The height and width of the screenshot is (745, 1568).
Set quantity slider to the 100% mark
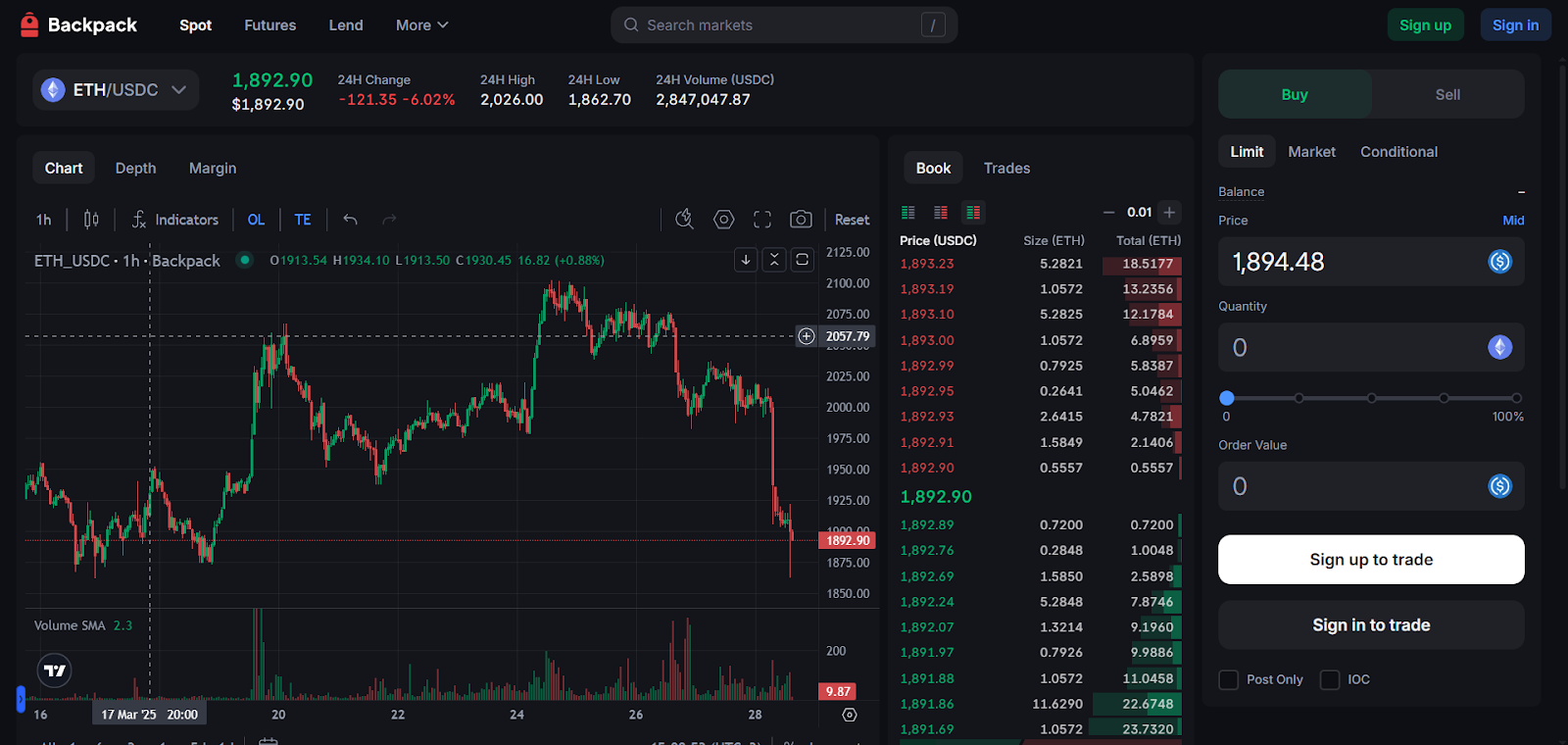click(x=1517, y=398)
